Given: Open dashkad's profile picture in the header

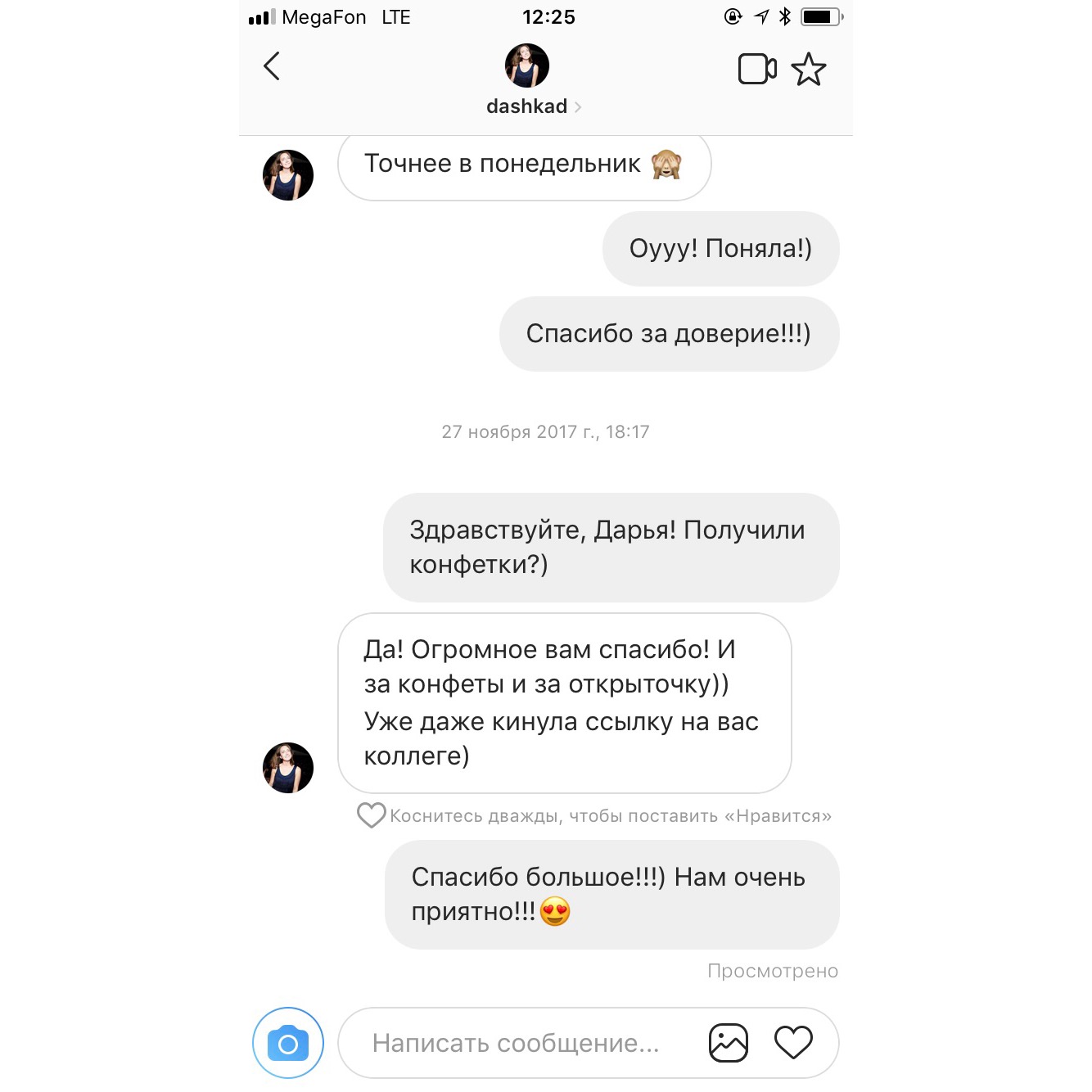Looking at the screenshot, I should 527,65.
